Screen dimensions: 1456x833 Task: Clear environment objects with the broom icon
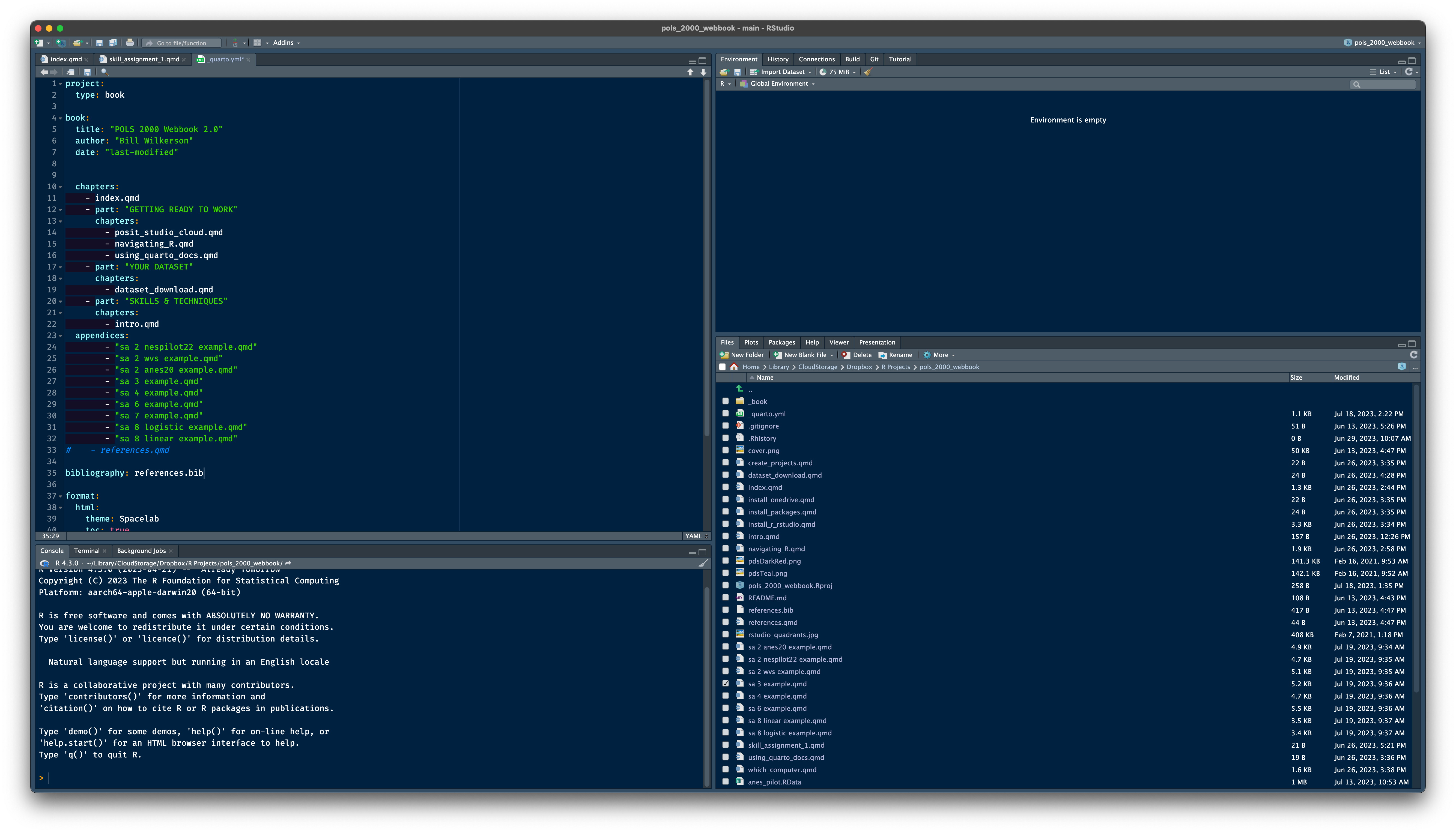pyautogui.click(x=868, y=72)
